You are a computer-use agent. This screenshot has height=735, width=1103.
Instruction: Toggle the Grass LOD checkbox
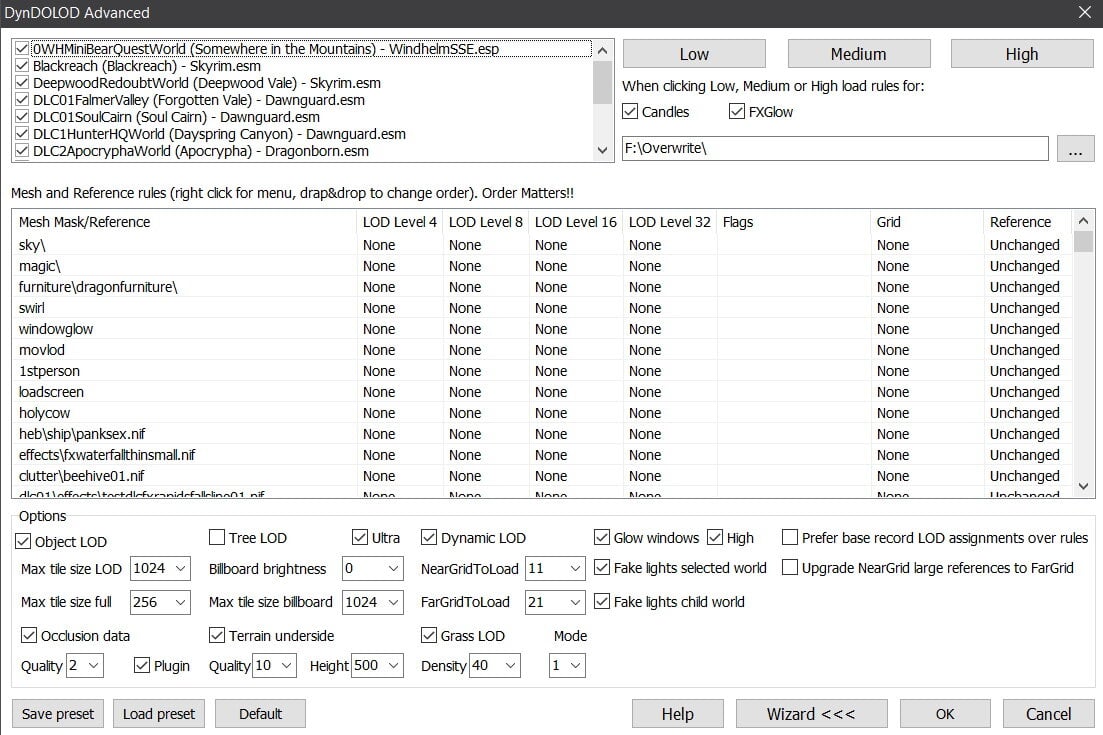pos(428,636)
